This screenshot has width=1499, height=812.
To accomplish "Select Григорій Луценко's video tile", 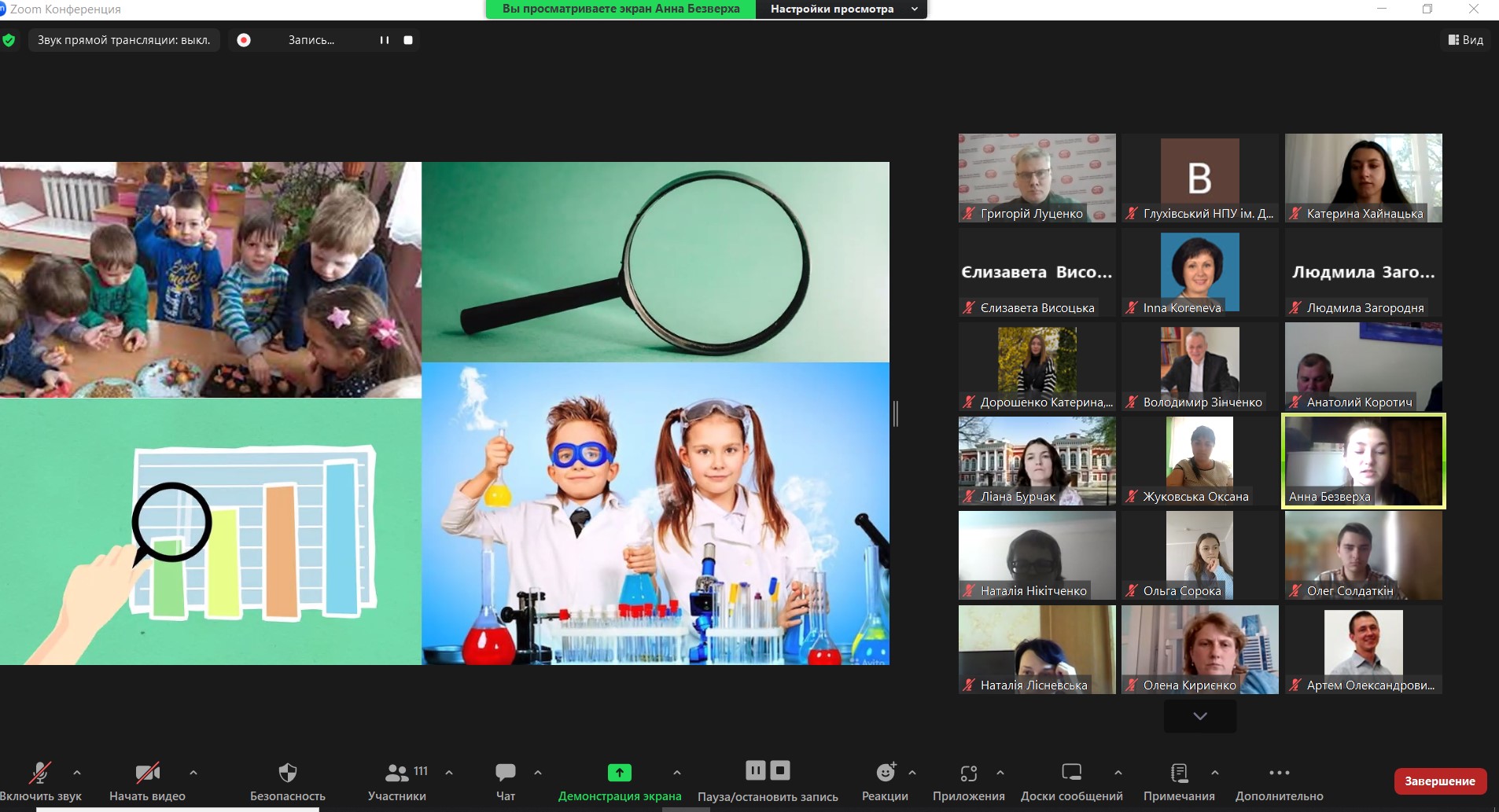I will 1037,178.
